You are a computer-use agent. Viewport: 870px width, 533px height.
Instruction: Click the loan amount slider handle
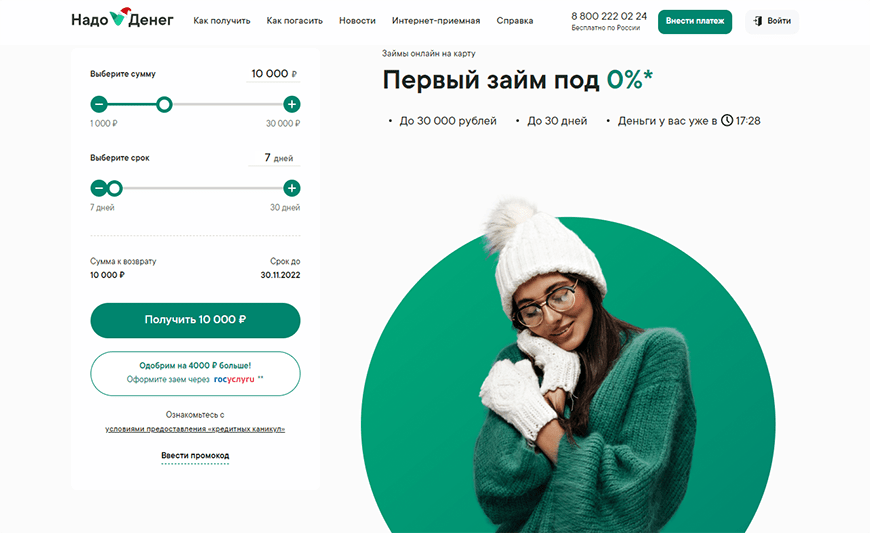(164, 104)
